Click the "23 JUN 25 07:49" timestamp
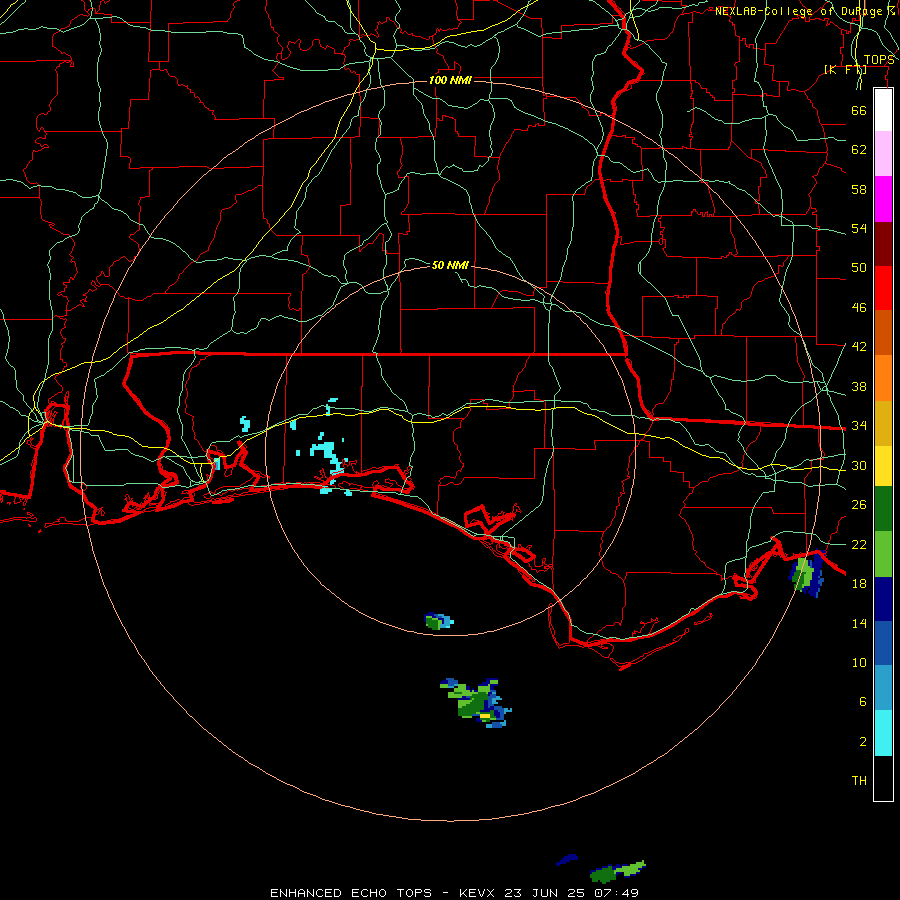The width and height of the screenshot is (900, 900). point(571,893)
